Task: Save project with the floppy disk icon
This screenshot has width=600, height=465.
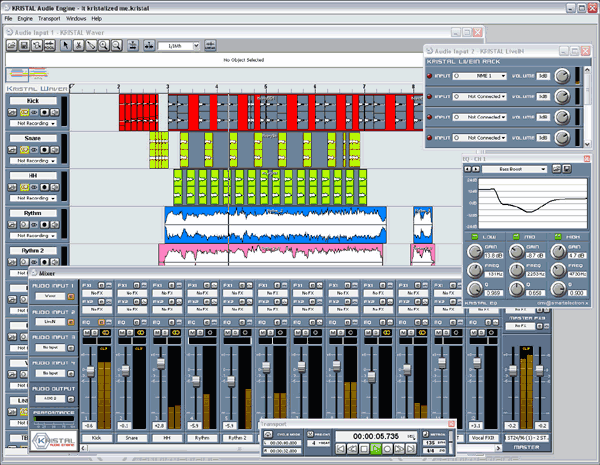Action: [24, 46]
